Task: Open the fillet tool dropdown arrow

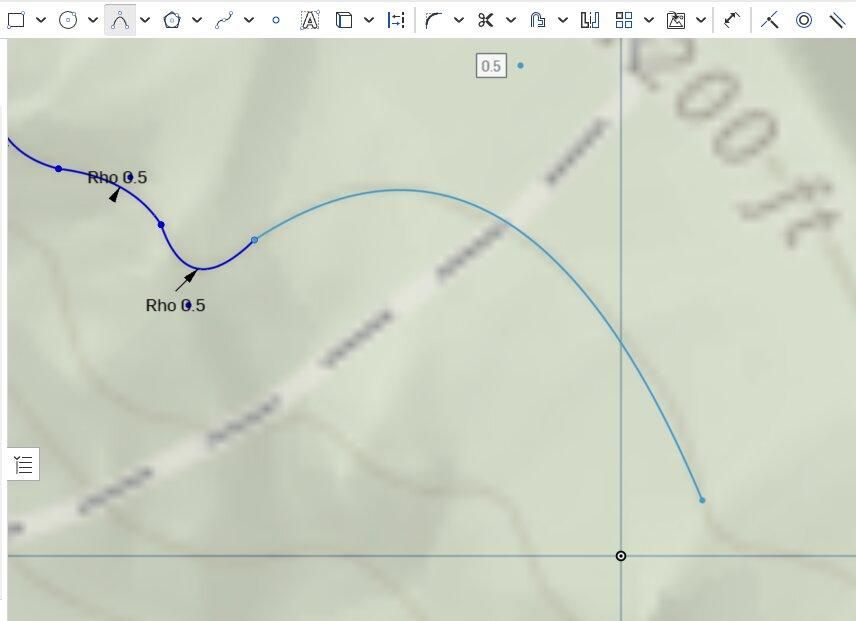Action: click(x=459, y=20)
